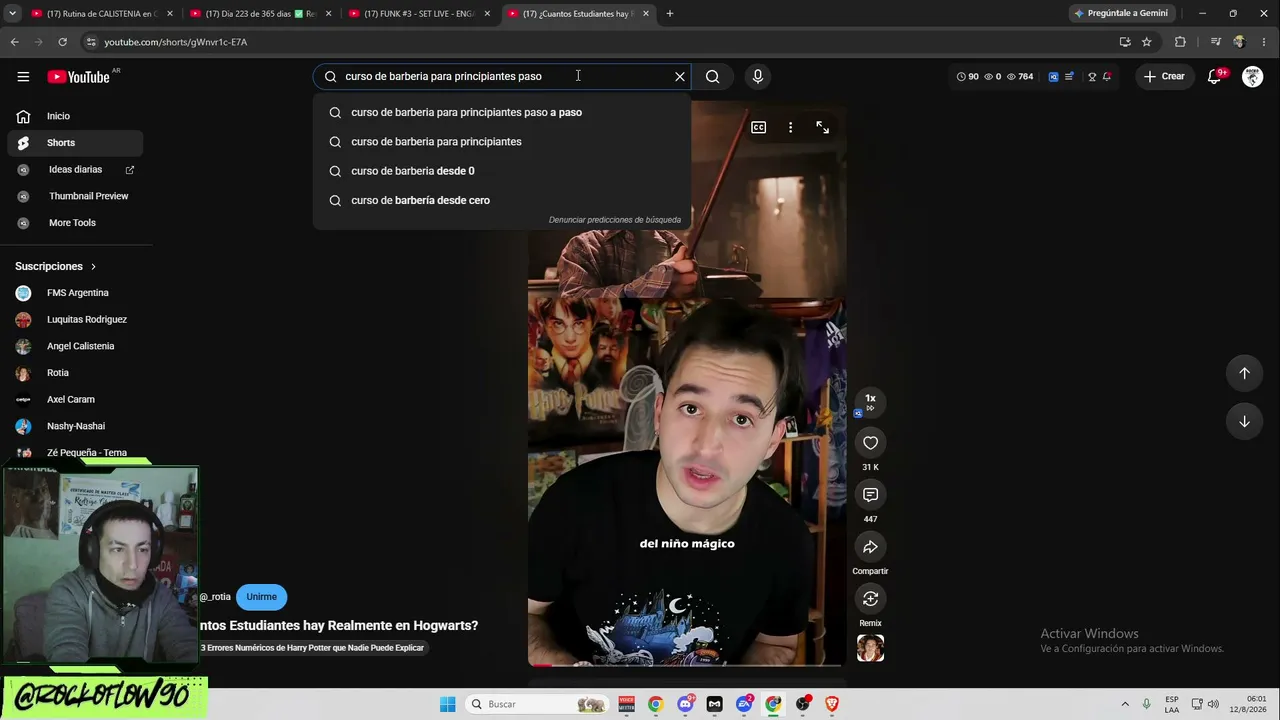Run search with the magnifier button

[712, 76]
